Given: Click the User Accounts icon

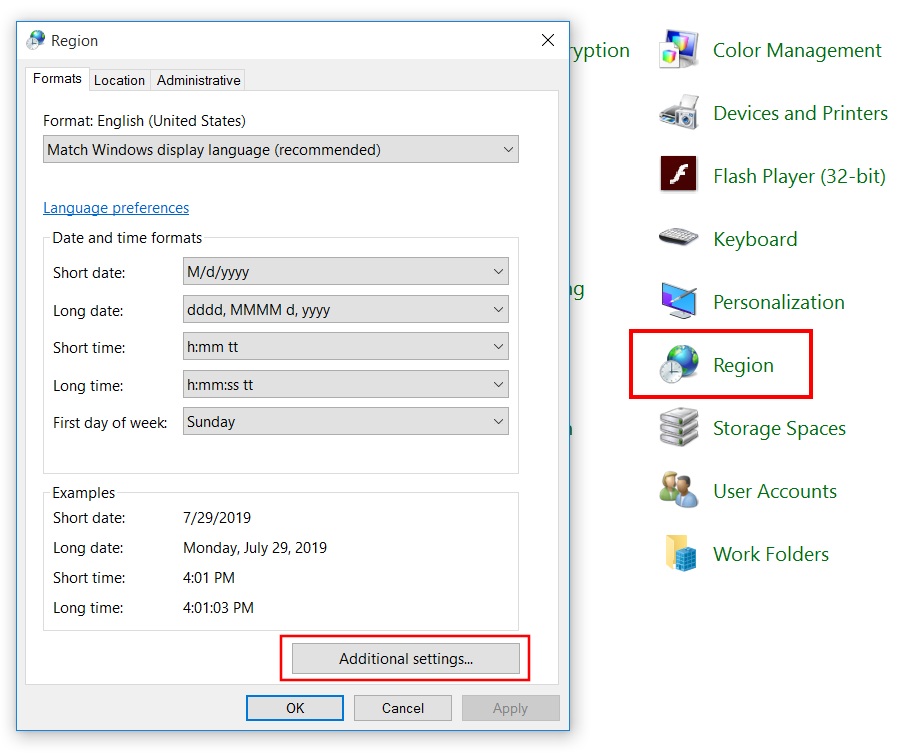Looking at the screenshot, I should [679, 491].
